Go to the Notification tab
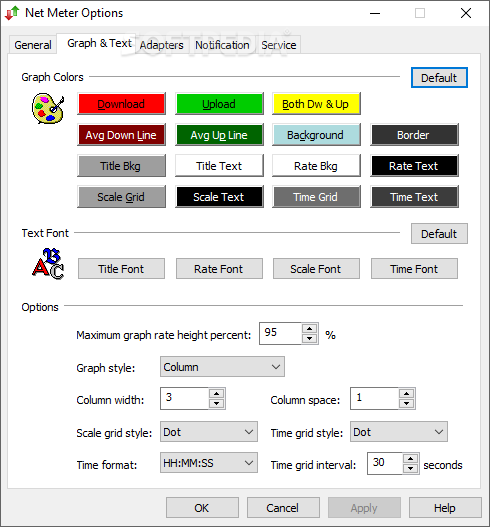The image size is (490, 527). coord(222,45)
